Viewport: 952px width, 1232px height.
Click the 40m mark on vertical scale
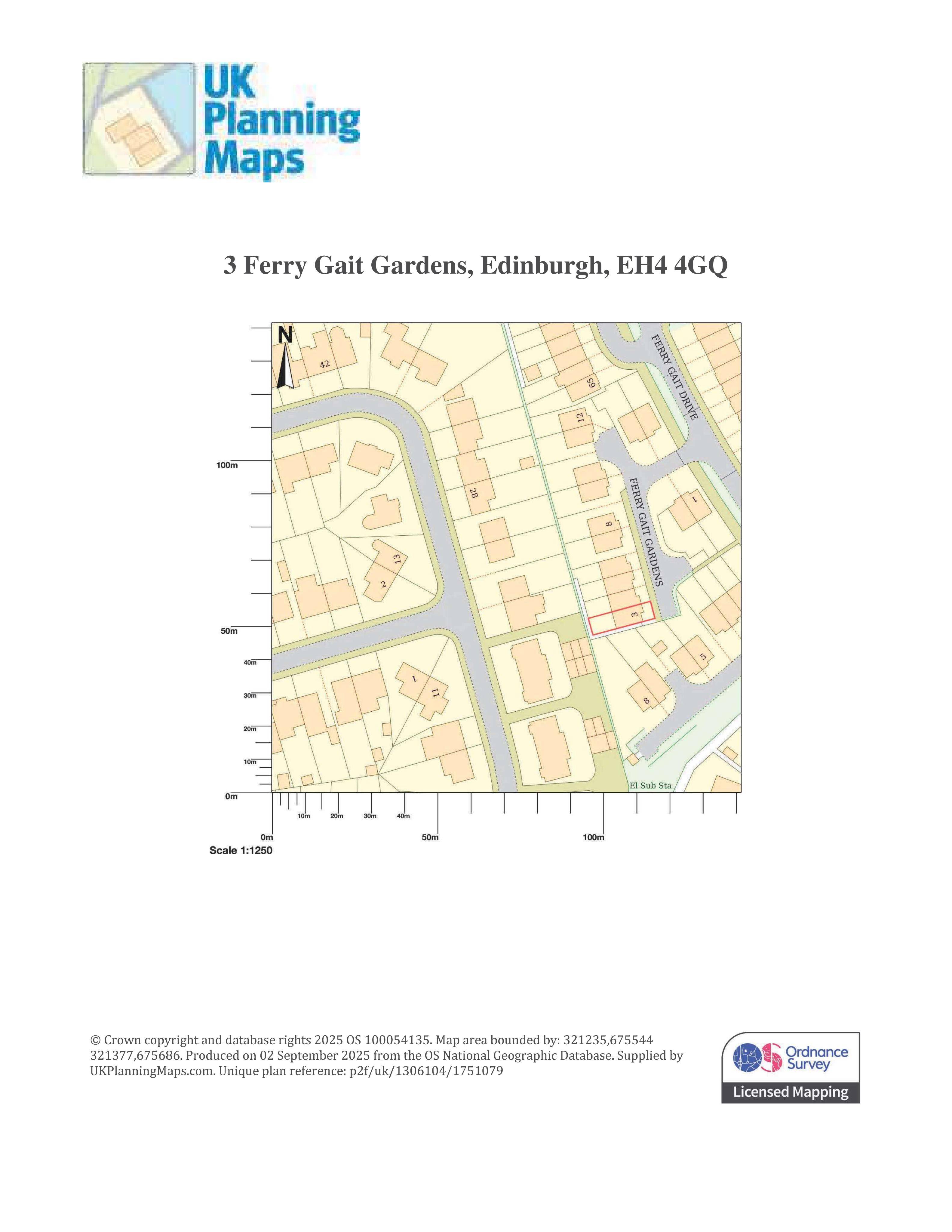[x=250, y=663]
